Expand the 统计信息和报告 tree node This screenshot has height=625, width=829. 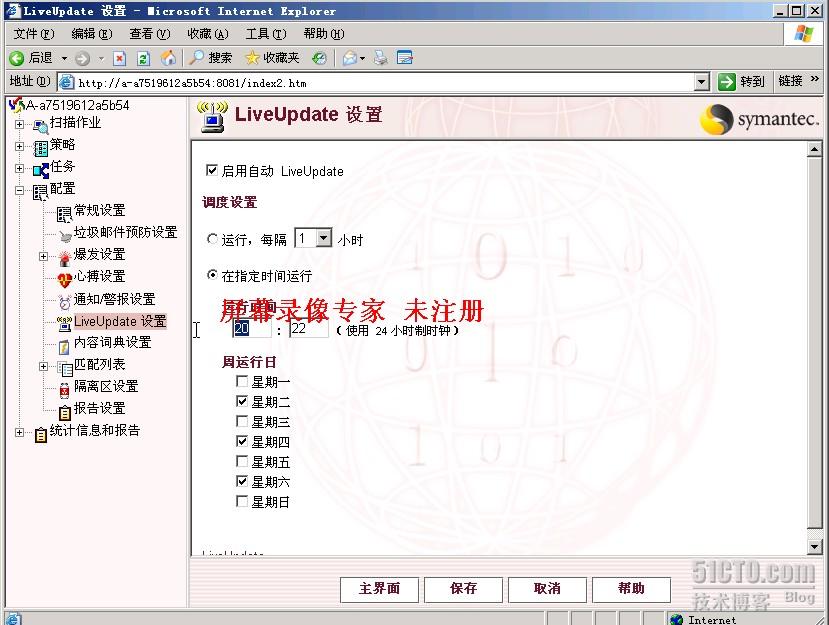20,433
